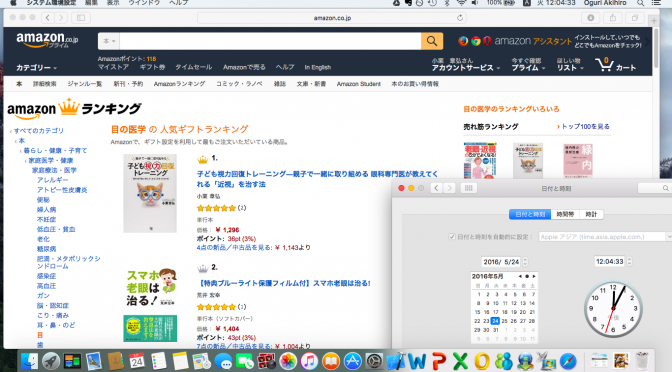Select アレルギー category in sidebar
Viewport: 672px width, 372px height.
pyautogui.click(x=52, y=180)
